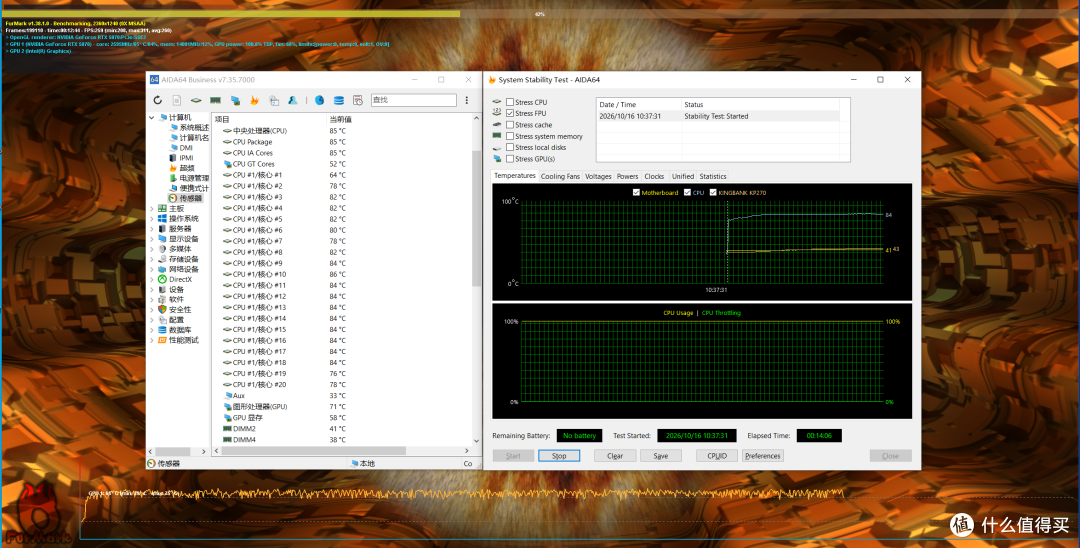The width and height of the screenshot is (1080, 548).
Task: Switch to the Statistics tab
Action: 712,176
